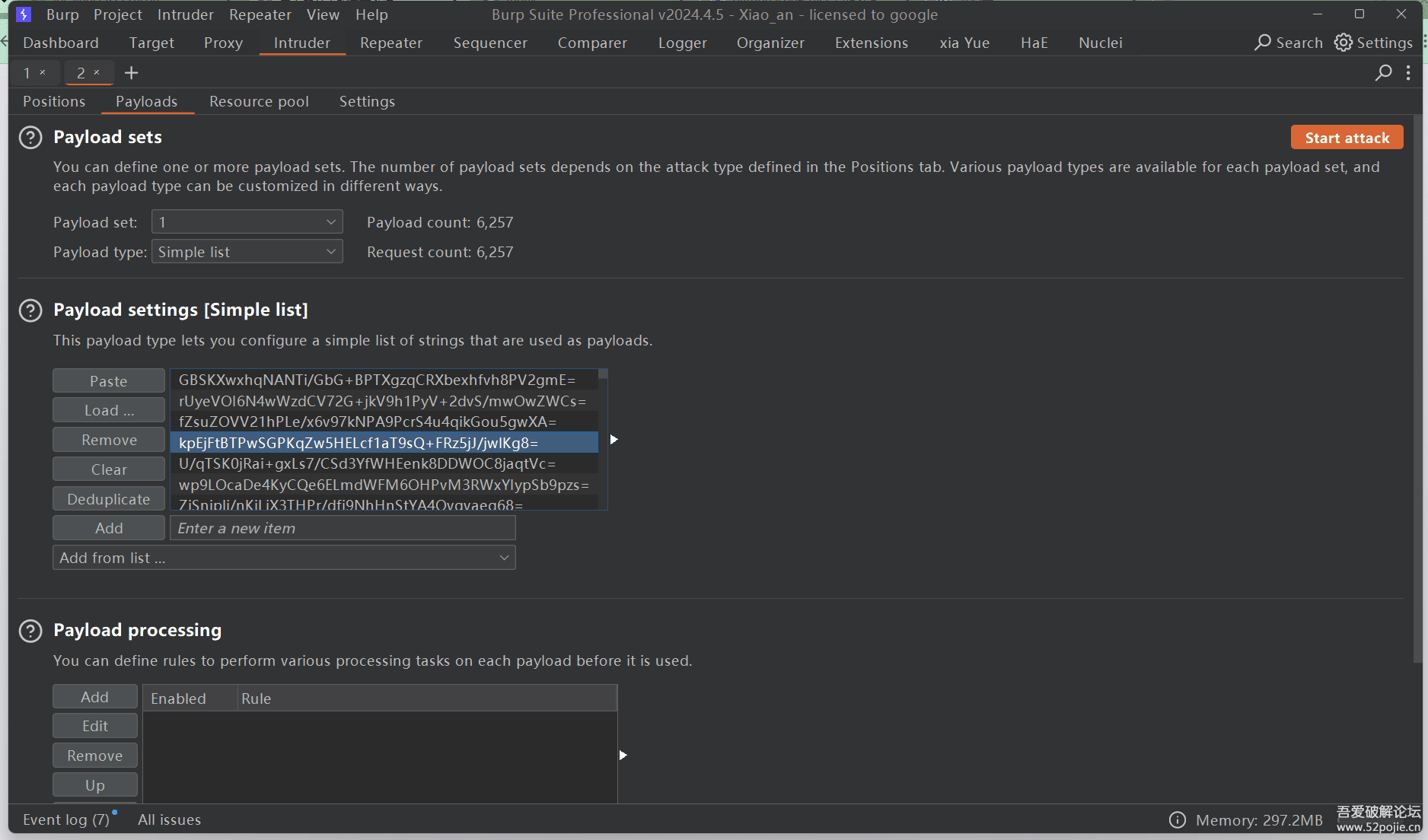This screenshot has width=1428, height=840.
Task: Click Start attack button
Action: [x=1347, y=138]
